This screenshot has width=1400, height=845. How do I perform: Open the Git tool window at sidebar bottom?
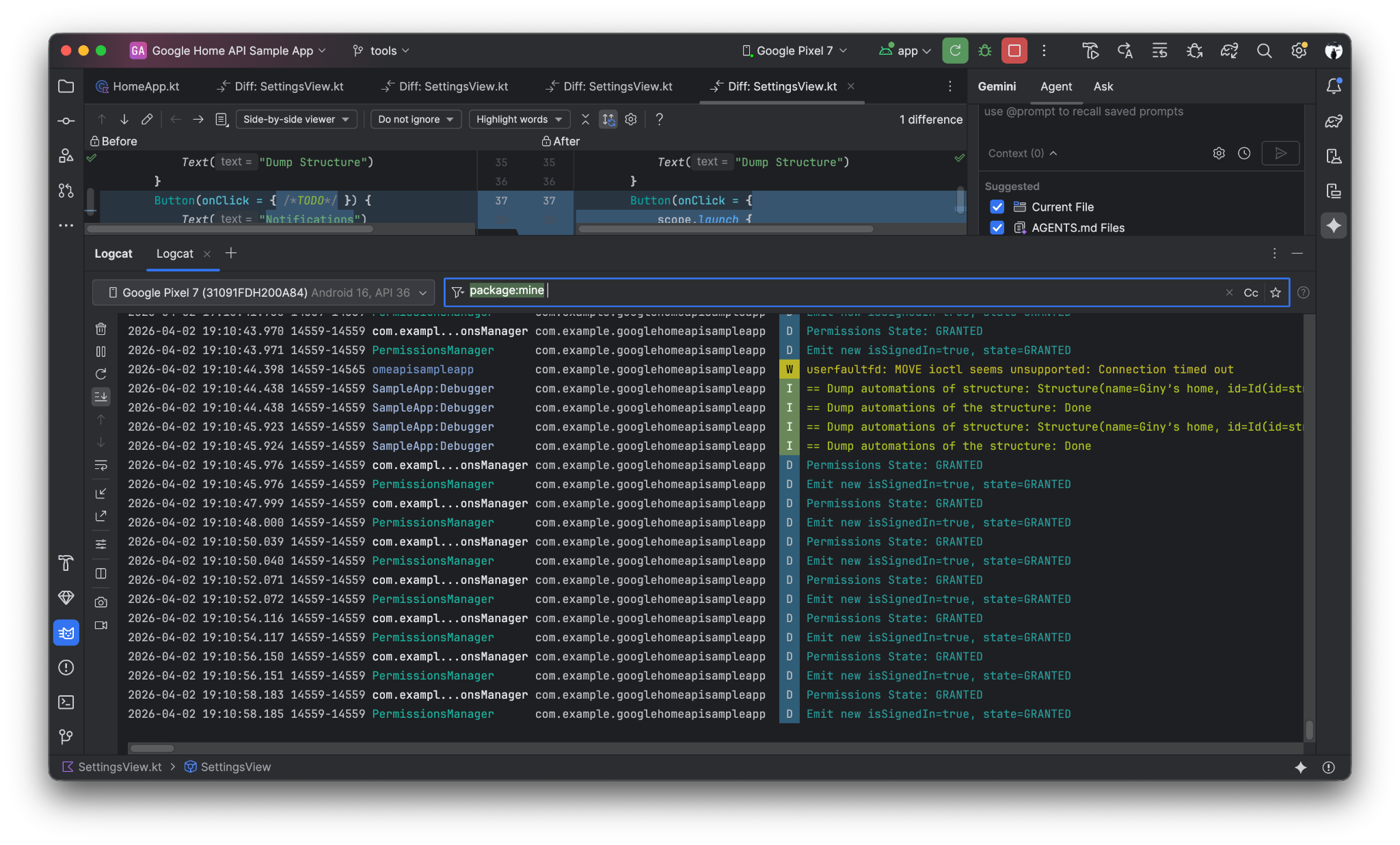[66, 736]
